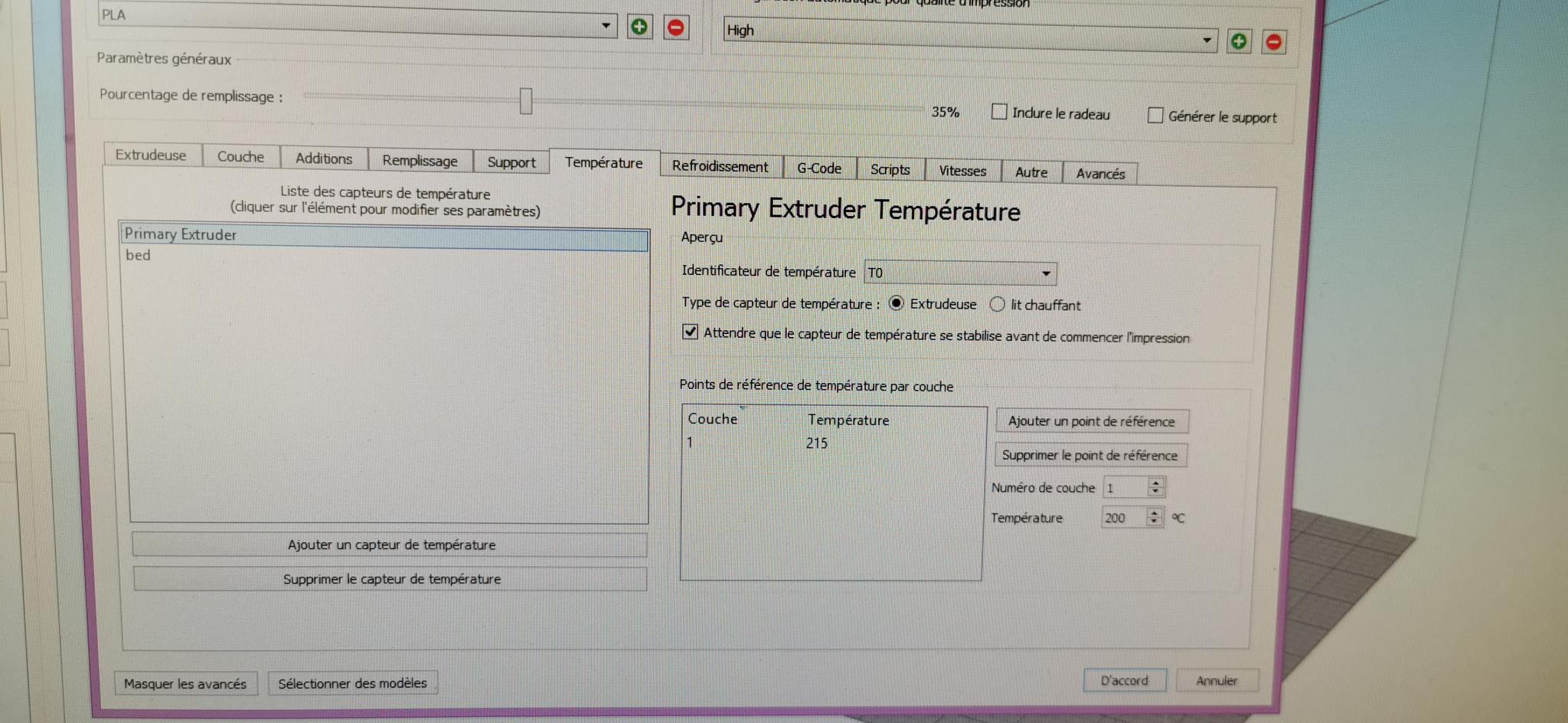The width and height of the screenshot is (1568, 723).
Task: Switch to the Avancés tab
Action: (1101, 174)
